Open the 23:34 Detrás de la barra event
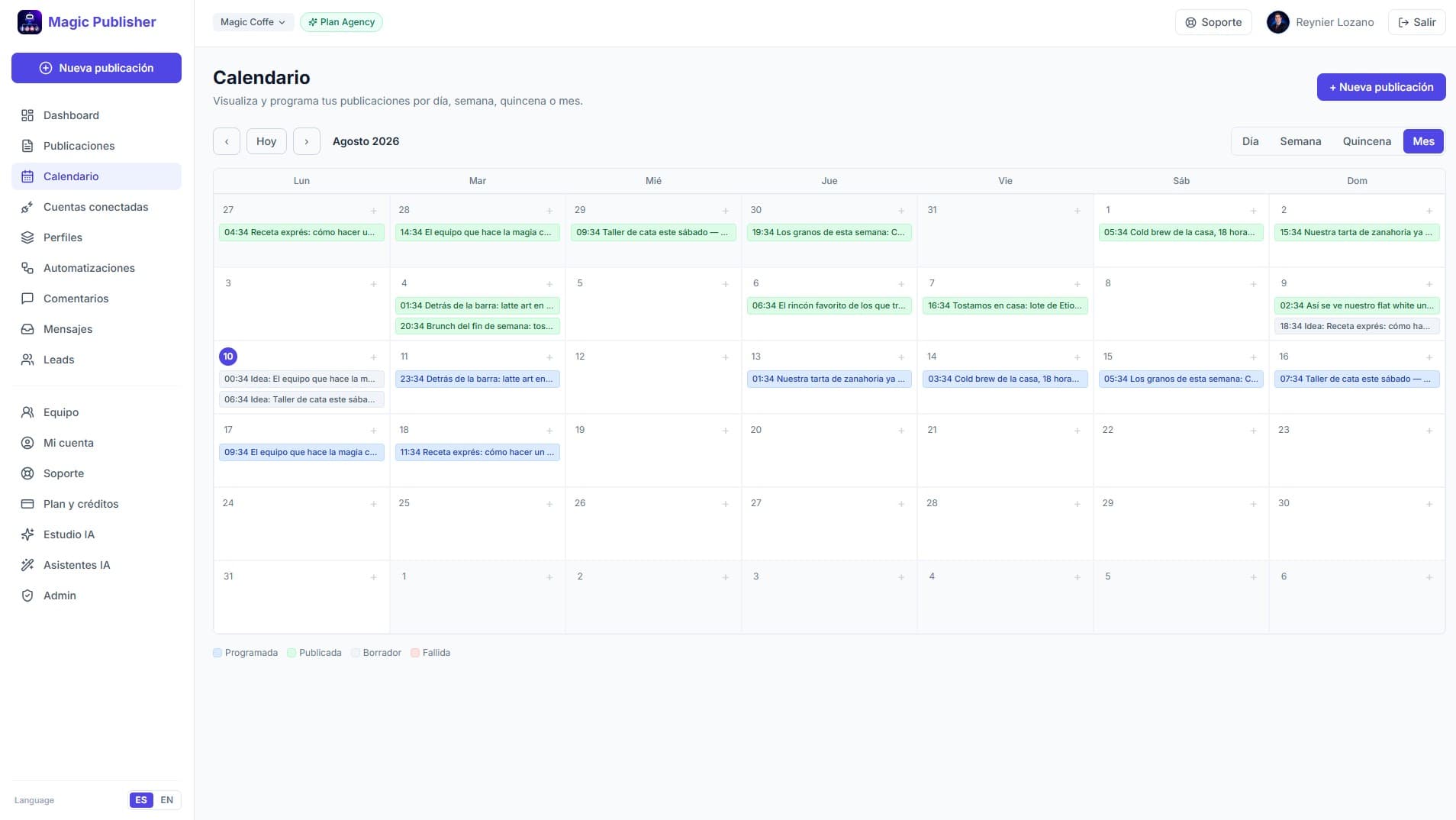Screen dimensions: 1456x820 pos(477,379)
